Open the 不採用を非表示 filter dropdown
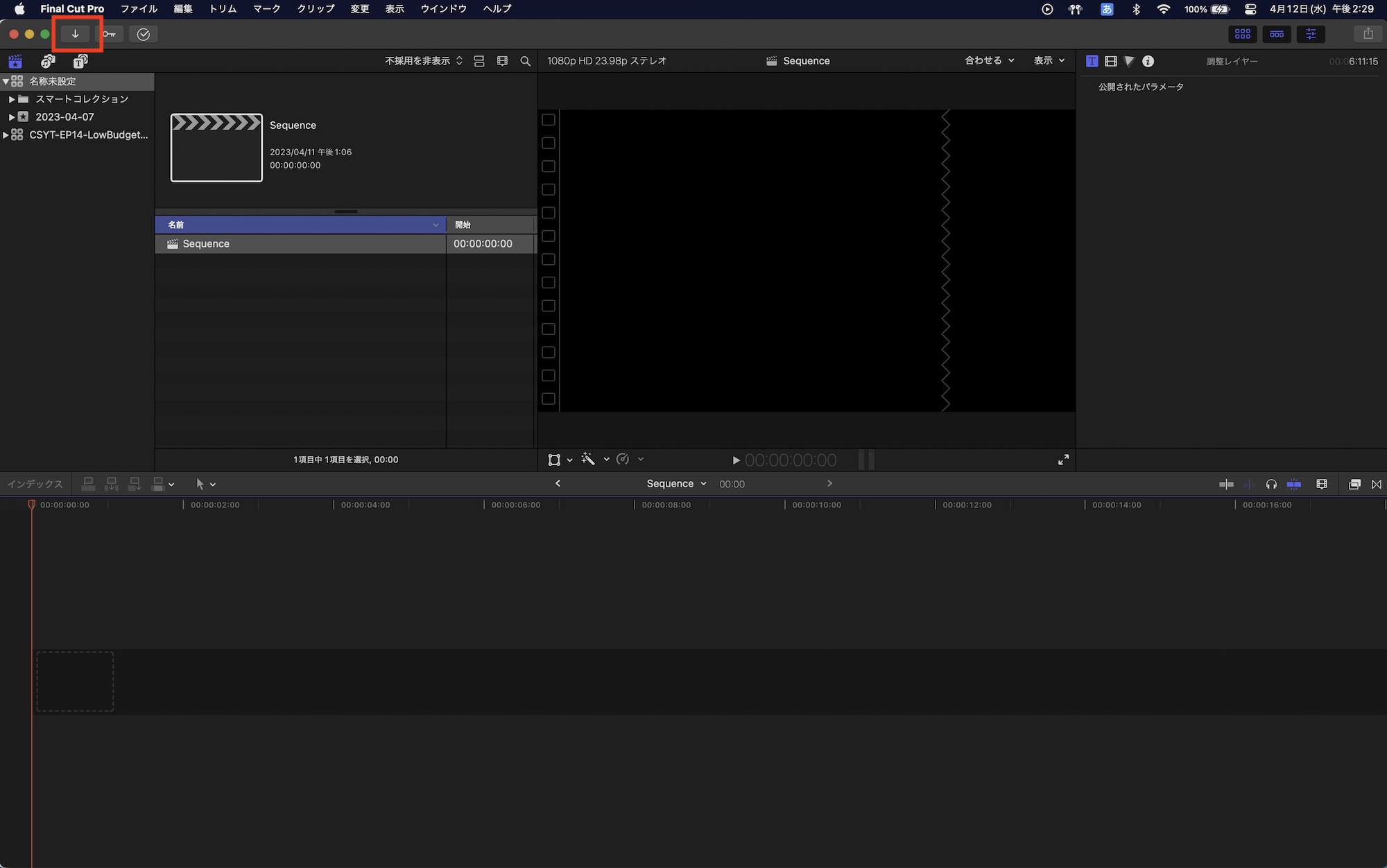The height and width of the screenshot is (868, 1387). [x=420, y=60]
